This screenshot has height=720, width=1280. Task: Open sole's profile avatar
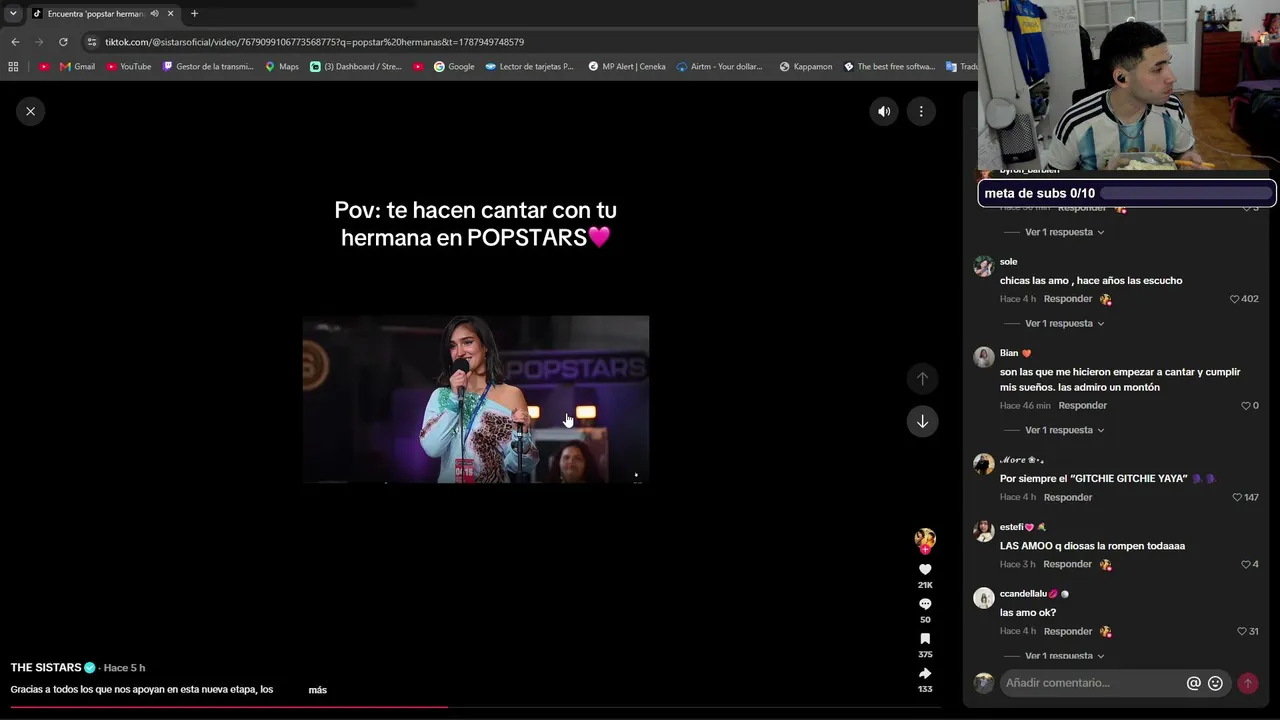(x=984, y=266)
